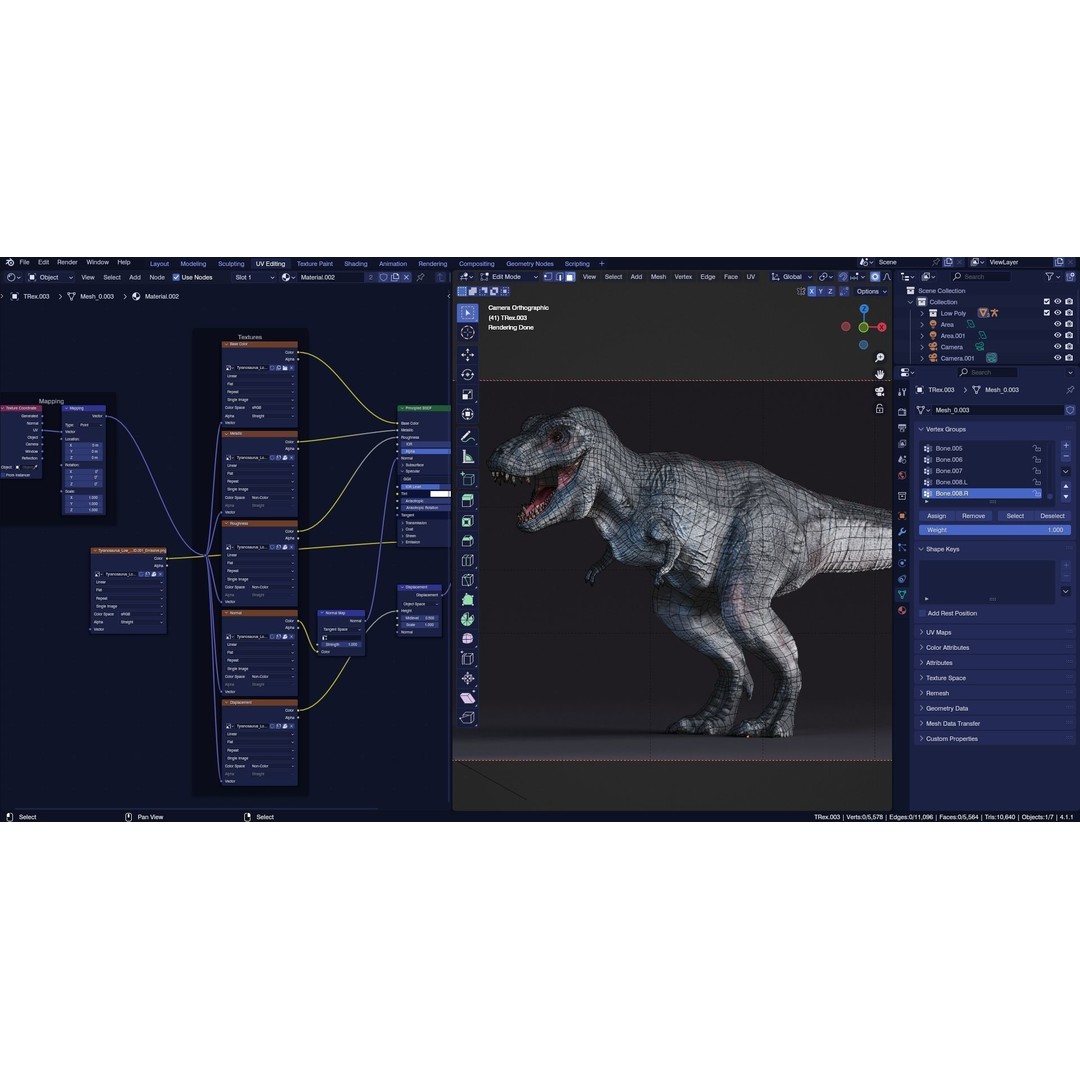Expand Low Poly collection in outliner

click(x=922, y=313)
